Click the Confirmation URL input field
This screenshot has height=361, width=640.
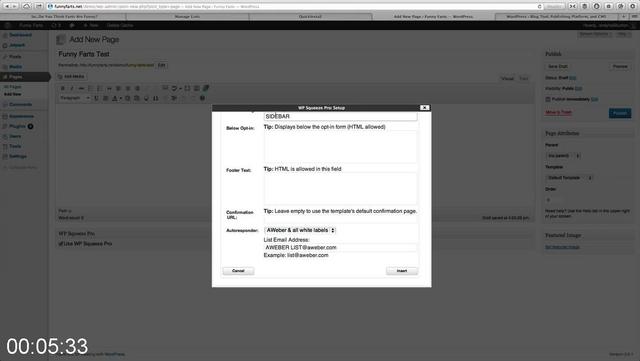pos(341,219)
